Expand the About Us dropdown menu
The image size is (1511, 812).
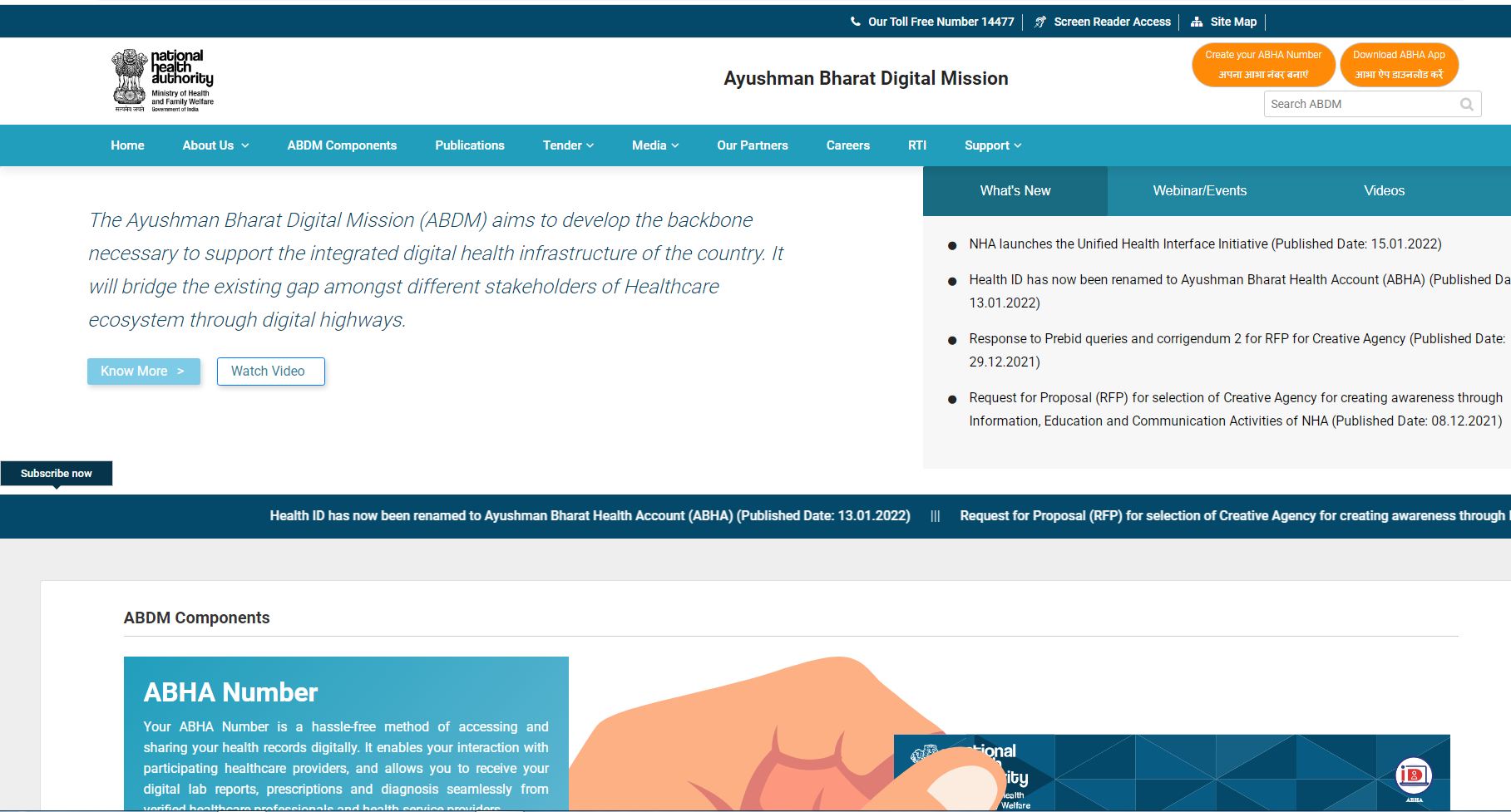[x=215, y=145]
